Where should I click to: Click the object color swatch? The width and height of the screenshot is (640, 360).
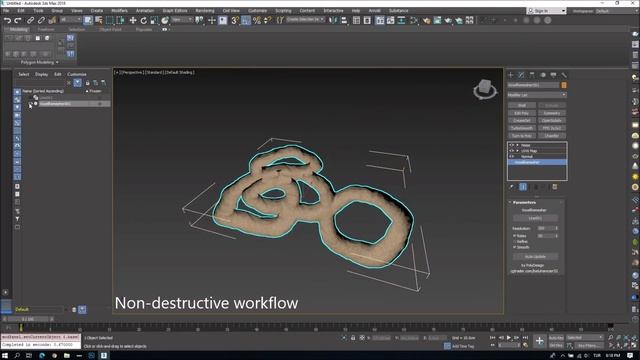point(564,85)
